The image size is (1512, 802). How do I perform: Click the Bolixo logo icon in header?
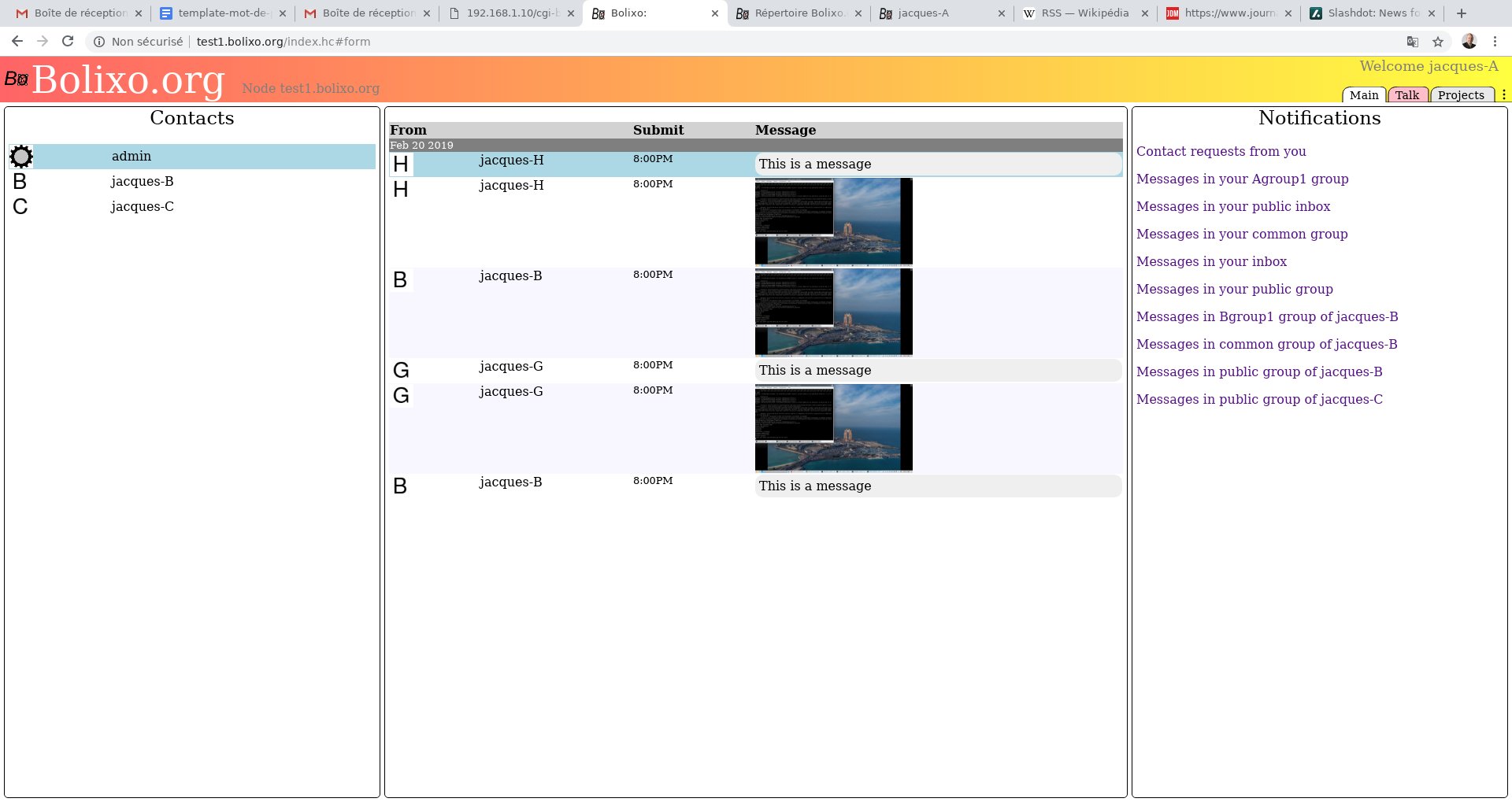(x=17, y=79)
